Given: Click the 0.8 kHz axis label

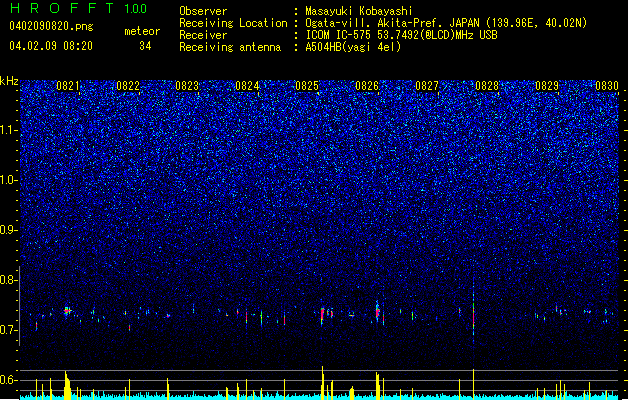Looking at the screenshot, I should [x=9, y=280].
